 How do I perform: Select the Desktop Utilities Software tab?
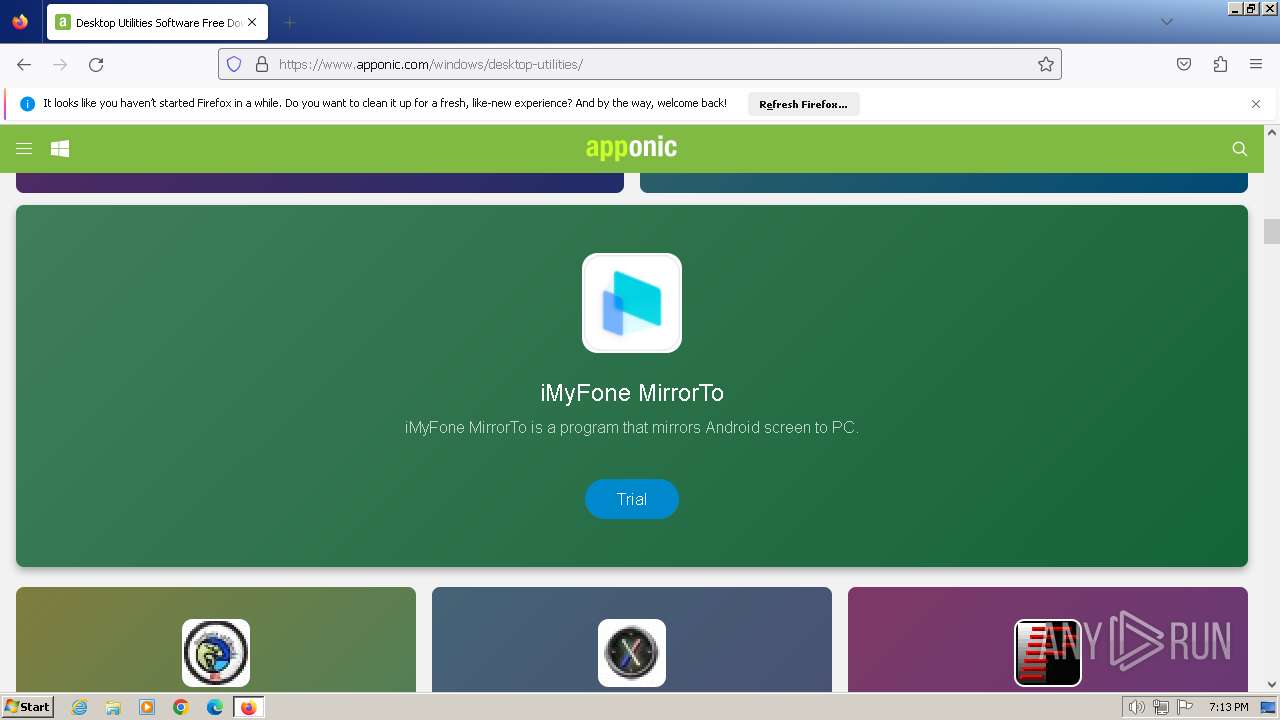(x=157, y=22)
